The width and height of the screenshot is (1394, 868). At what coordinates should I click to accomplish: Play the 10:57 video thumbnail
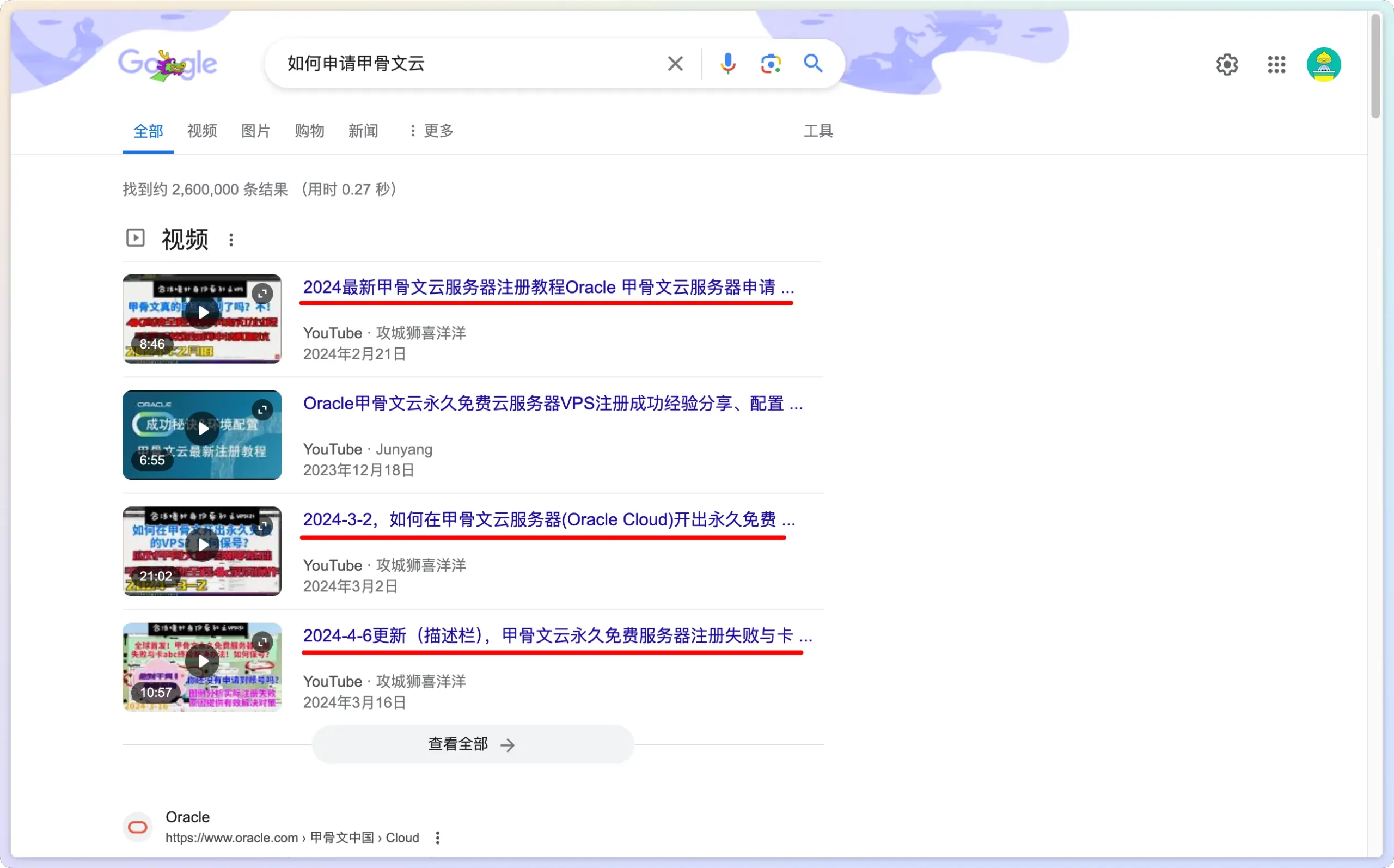tap(202, 667)
